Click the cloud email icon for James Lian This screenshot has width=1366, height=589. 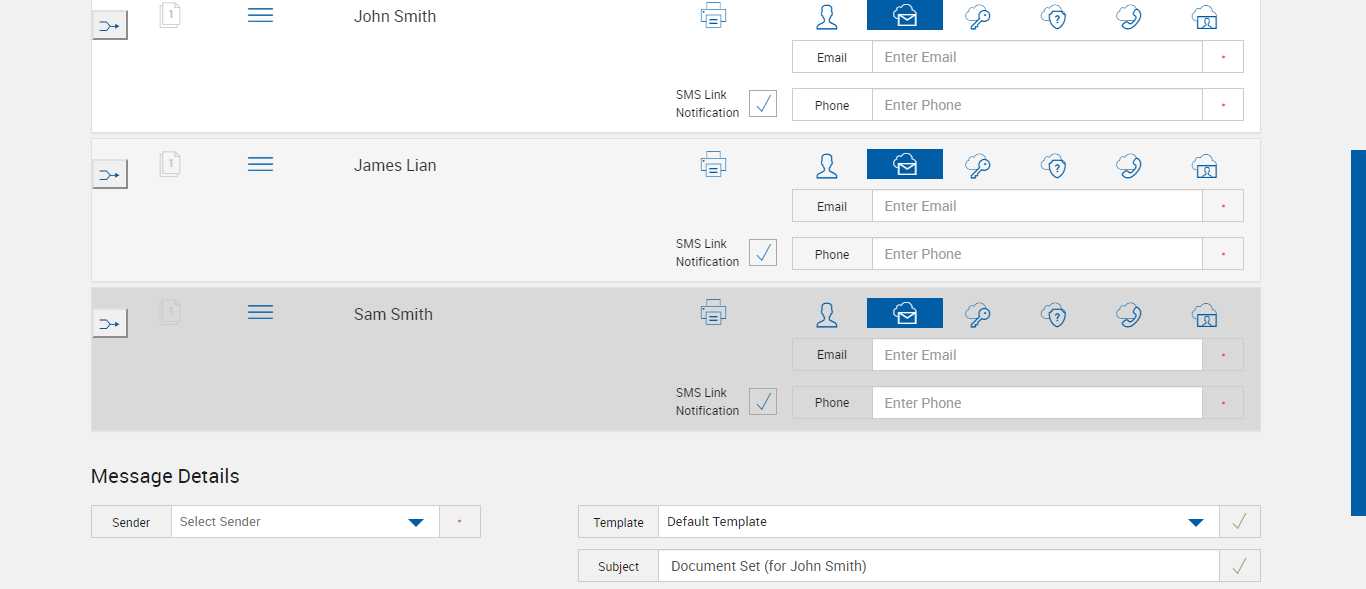(905, 164)
